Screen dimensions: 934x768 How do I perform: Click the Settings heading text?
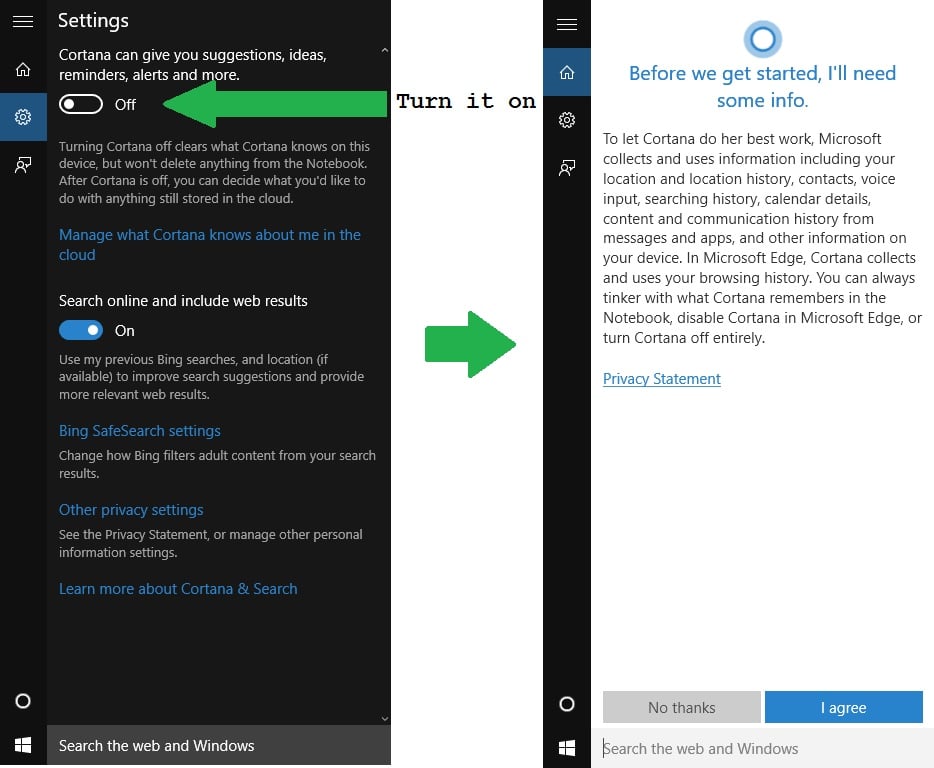94,21
